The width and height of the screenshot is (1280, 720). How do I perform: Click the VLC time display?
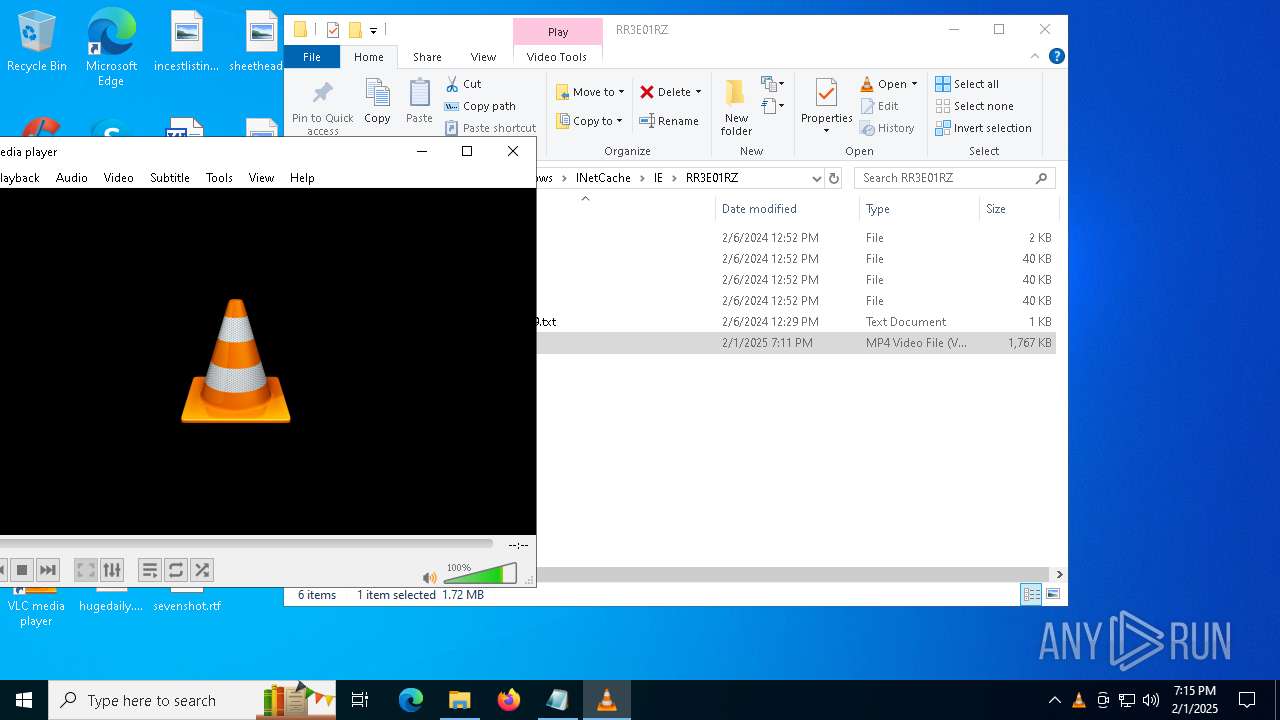pos(518,545)
